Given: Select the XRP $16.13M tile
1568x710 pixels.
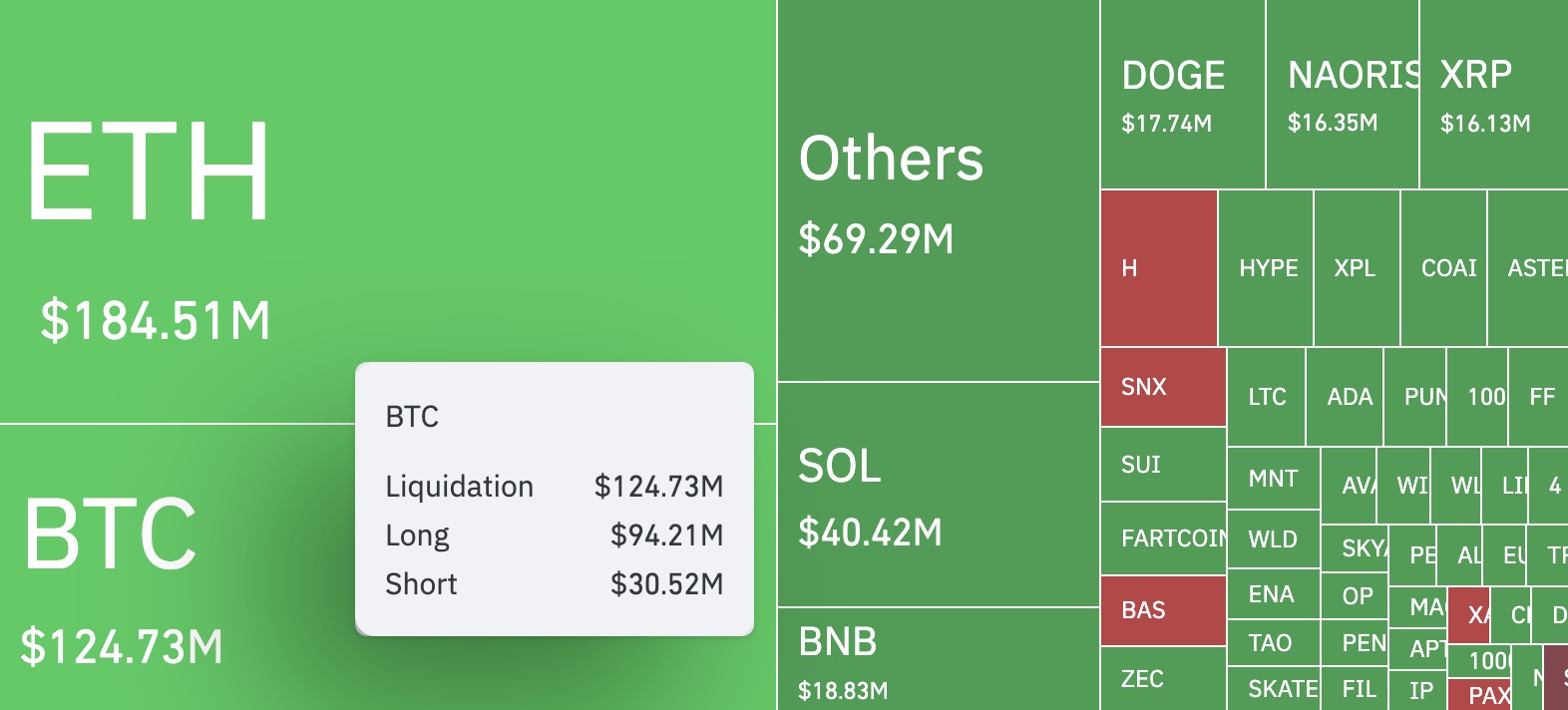Looking at the screenshot, I should [x=1494, y=94].
